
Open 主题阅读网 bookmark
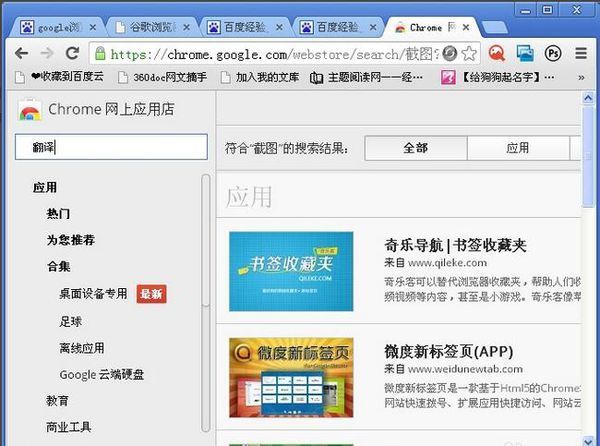[x=366, y=77]
